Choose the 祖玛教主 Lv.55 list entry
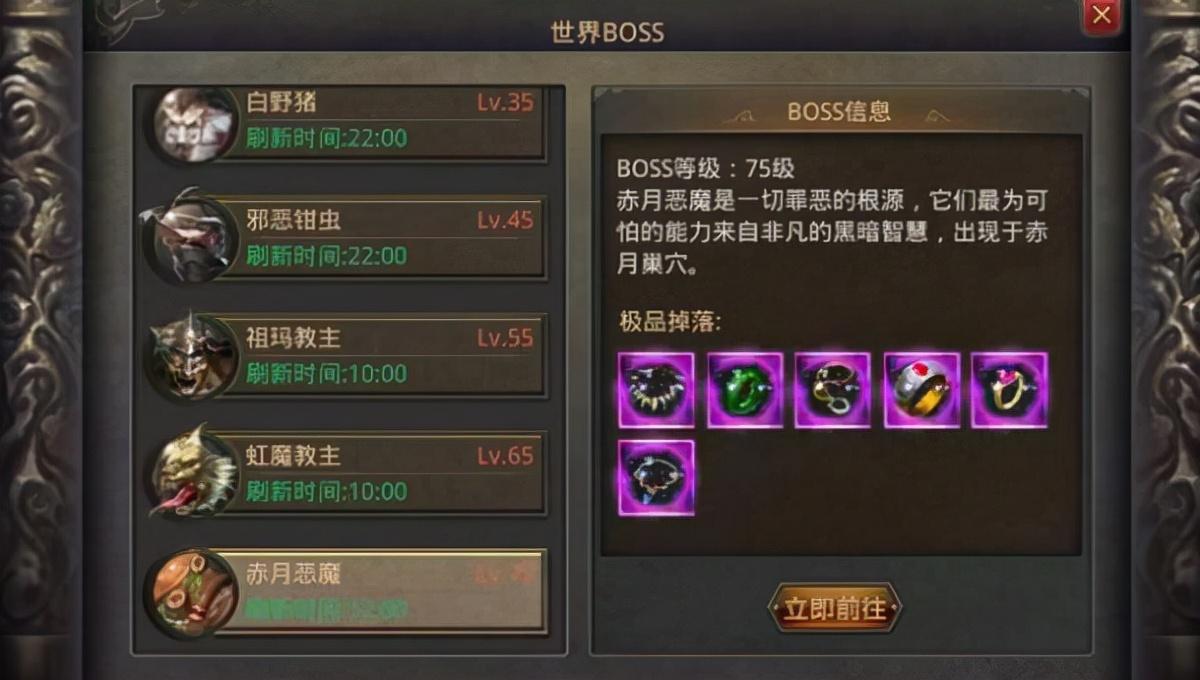The image size is (1200, 680). pos(346,357)
